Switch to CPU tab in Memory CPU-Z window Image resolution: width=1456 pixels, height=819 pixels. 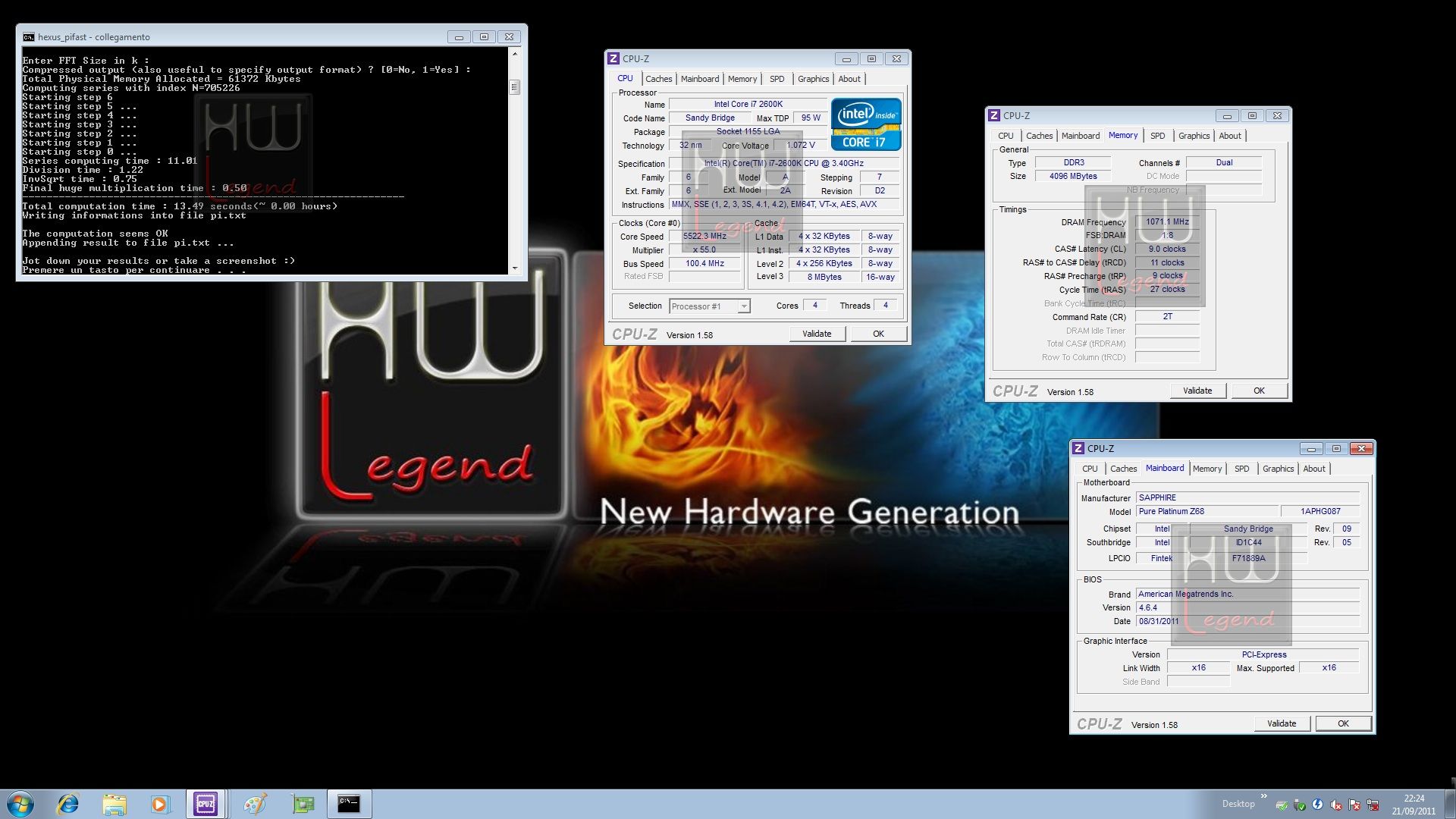(x=1006, y=136)
